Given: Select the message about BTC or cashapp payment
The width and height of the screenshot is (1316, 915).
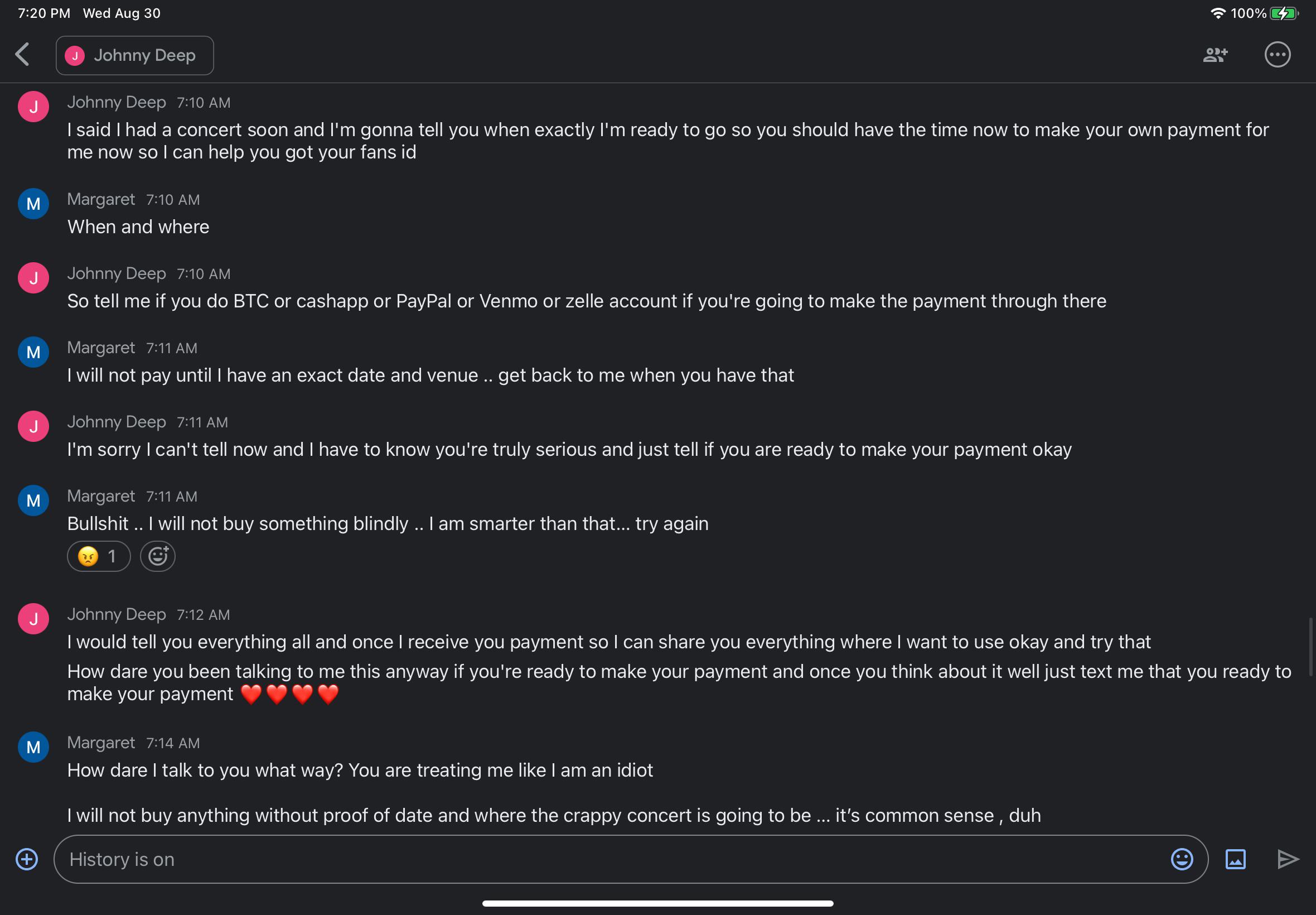Looking at the screenshot, I should pyautogui.click(x=586, y=301).
